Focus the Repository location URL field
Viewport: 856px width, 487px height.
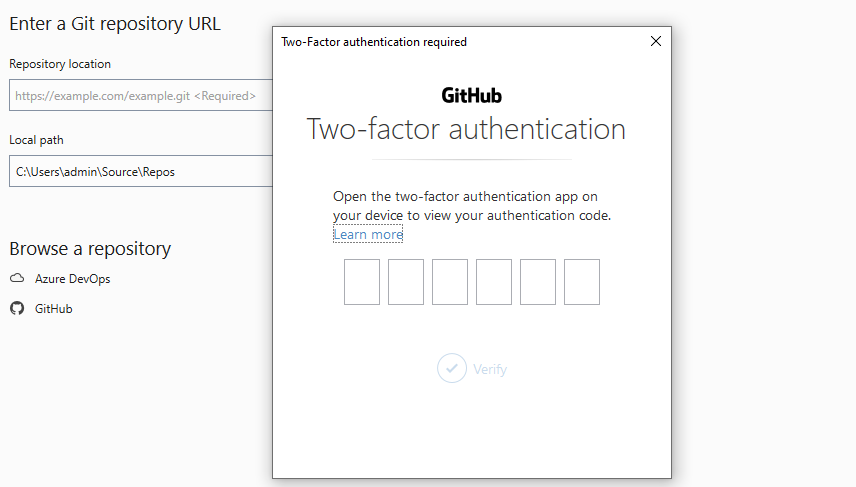tap(141, 96)
